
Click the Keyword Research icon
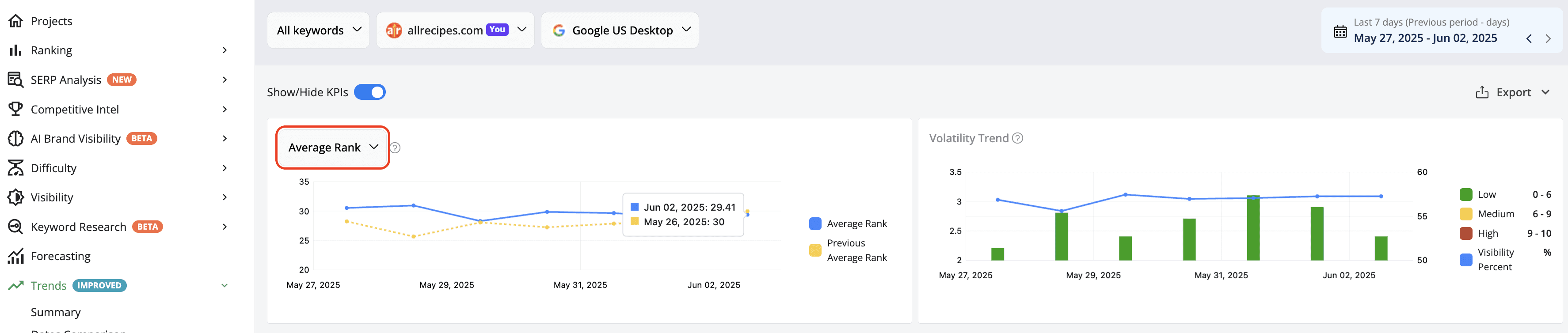pyautogui.click(x=15, y=227)
